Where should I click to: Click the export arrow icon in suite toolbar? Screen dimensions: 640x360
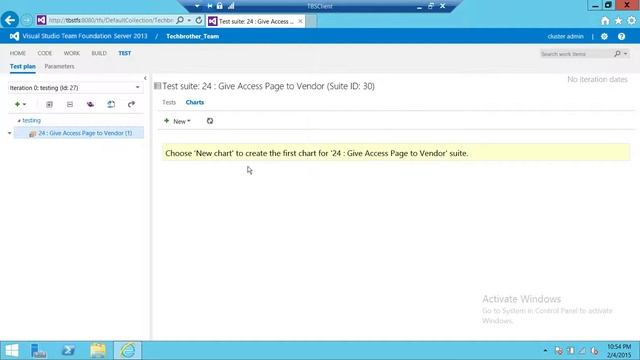(x=131, y=104)
